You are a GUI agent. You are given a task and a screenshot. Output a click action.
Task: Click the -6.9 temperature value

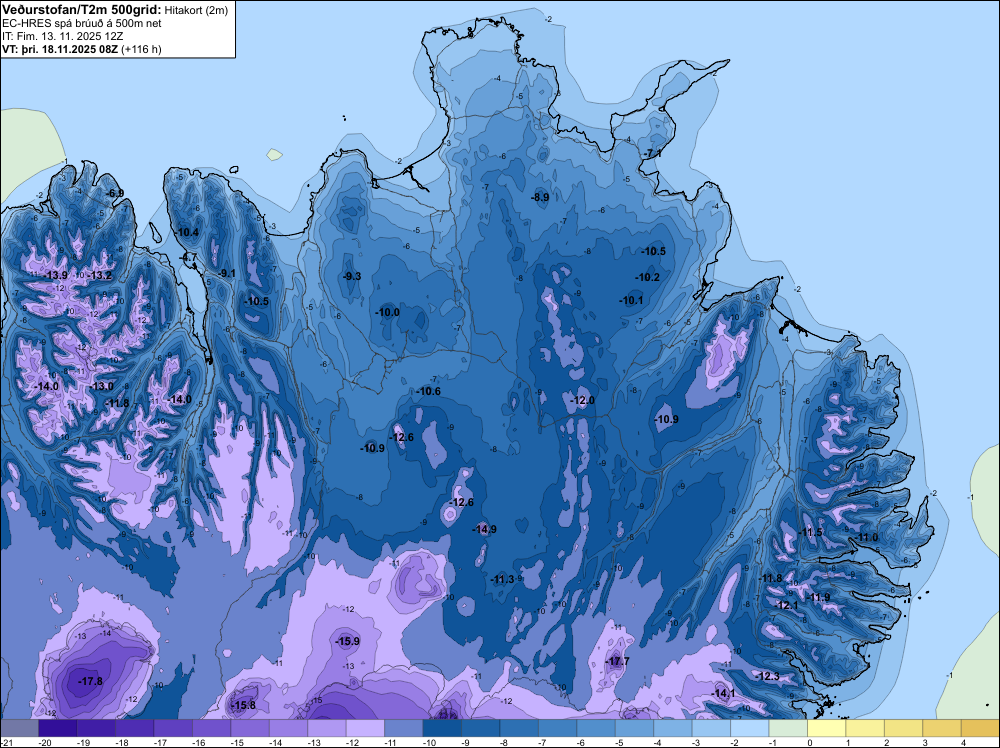pyautogui.click(x=115, y=193)
